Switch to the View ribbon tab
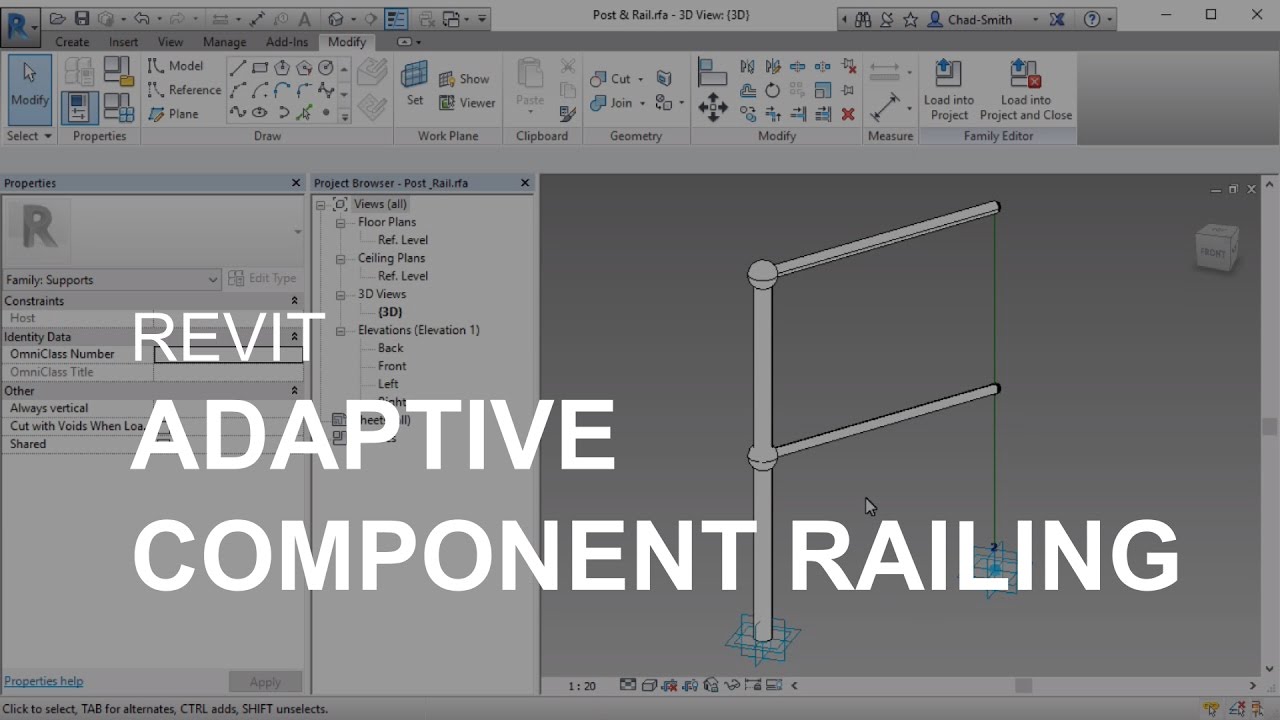Screen dimensions: 1280x720 170,42
